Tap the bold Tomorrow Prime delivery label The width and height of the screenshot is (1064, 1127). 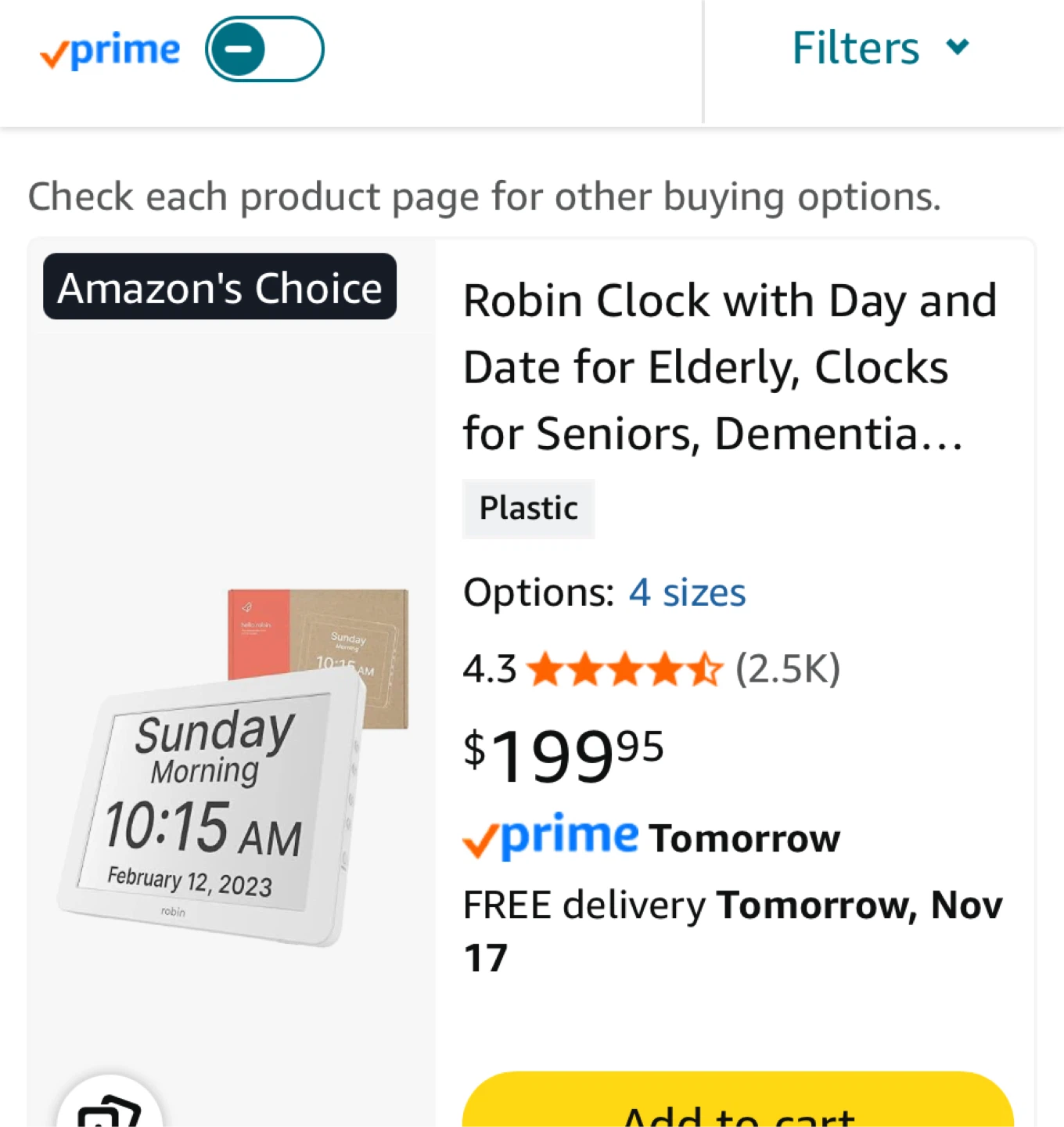click(x=744, y=838)
